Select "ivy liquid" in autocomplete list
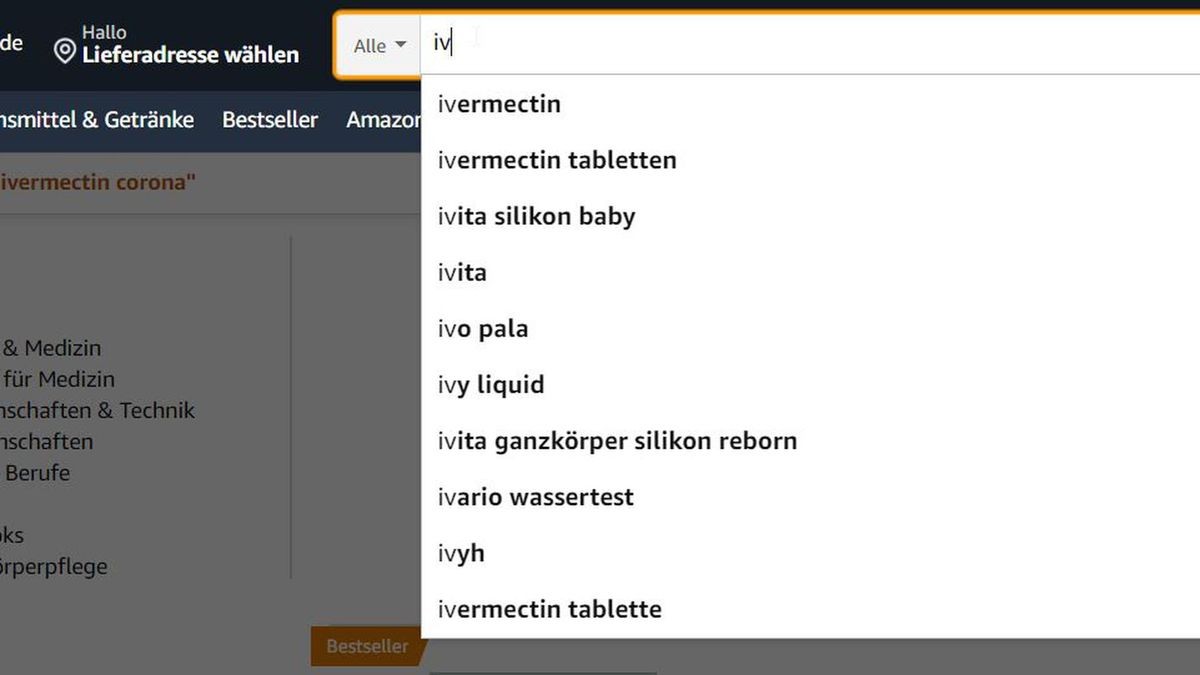 pyautogui.click(x=491, y=384)
